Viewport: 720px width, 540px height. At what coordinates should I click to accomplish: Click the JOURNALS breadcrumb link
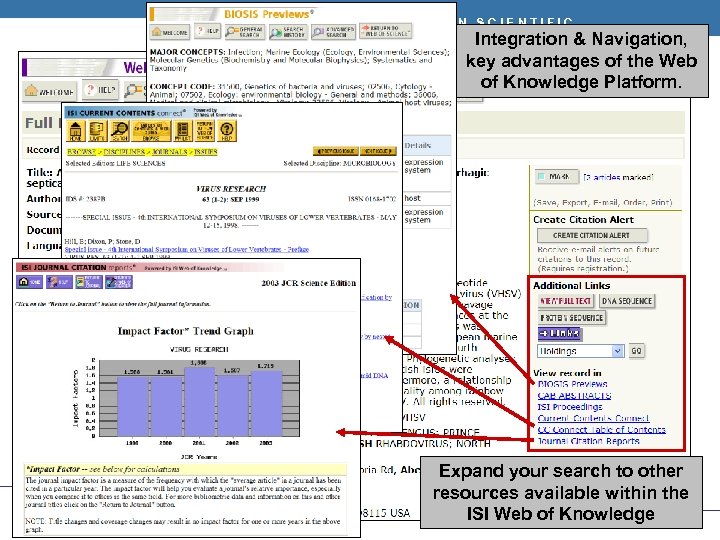tap(169, 152)
